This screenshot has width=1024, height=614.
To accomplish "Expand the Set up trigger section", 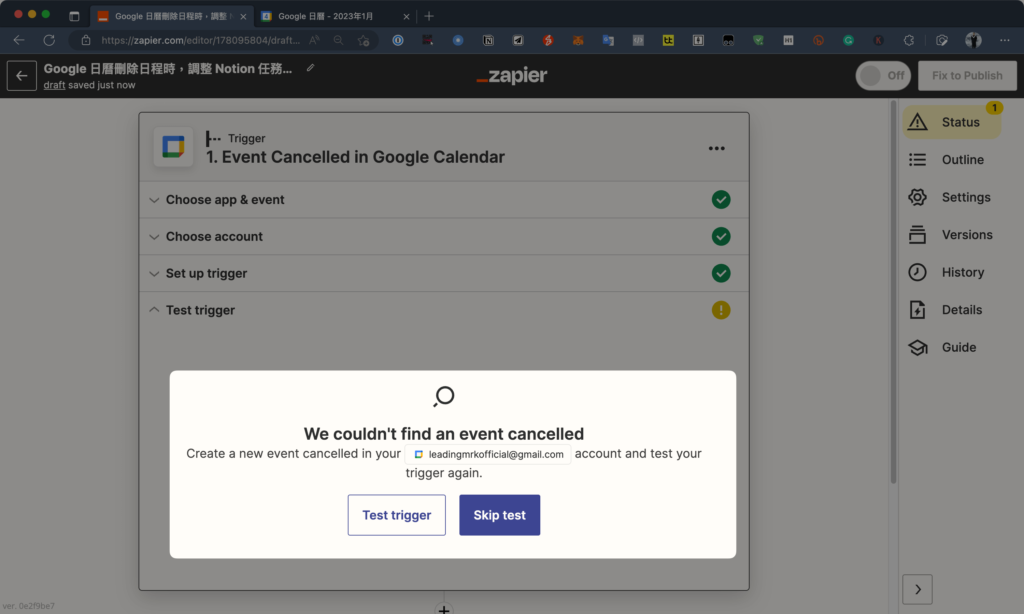I will click(444, 273).
